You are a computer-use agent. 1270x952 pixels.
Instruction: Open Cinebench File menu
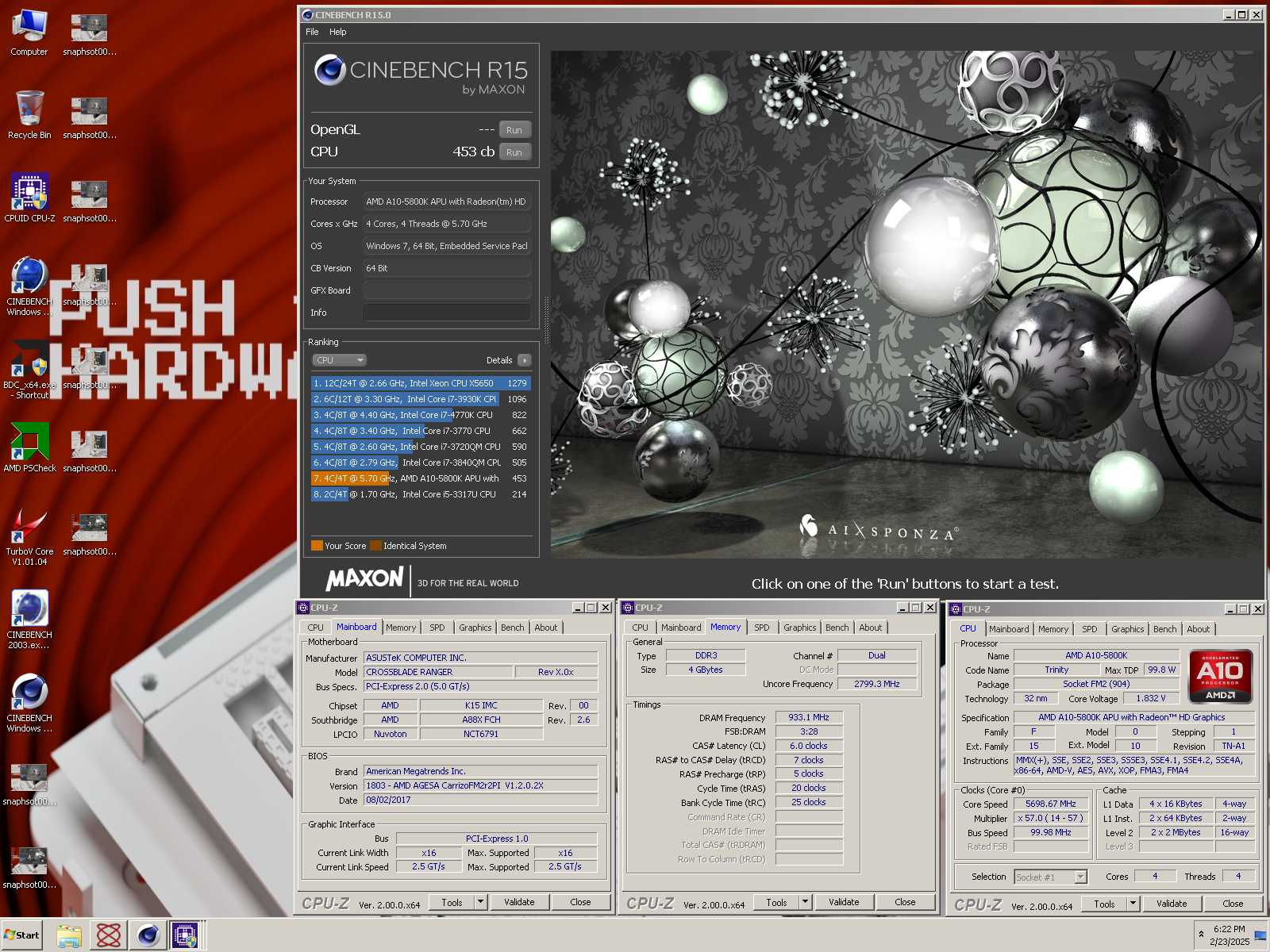coord(312,32)
